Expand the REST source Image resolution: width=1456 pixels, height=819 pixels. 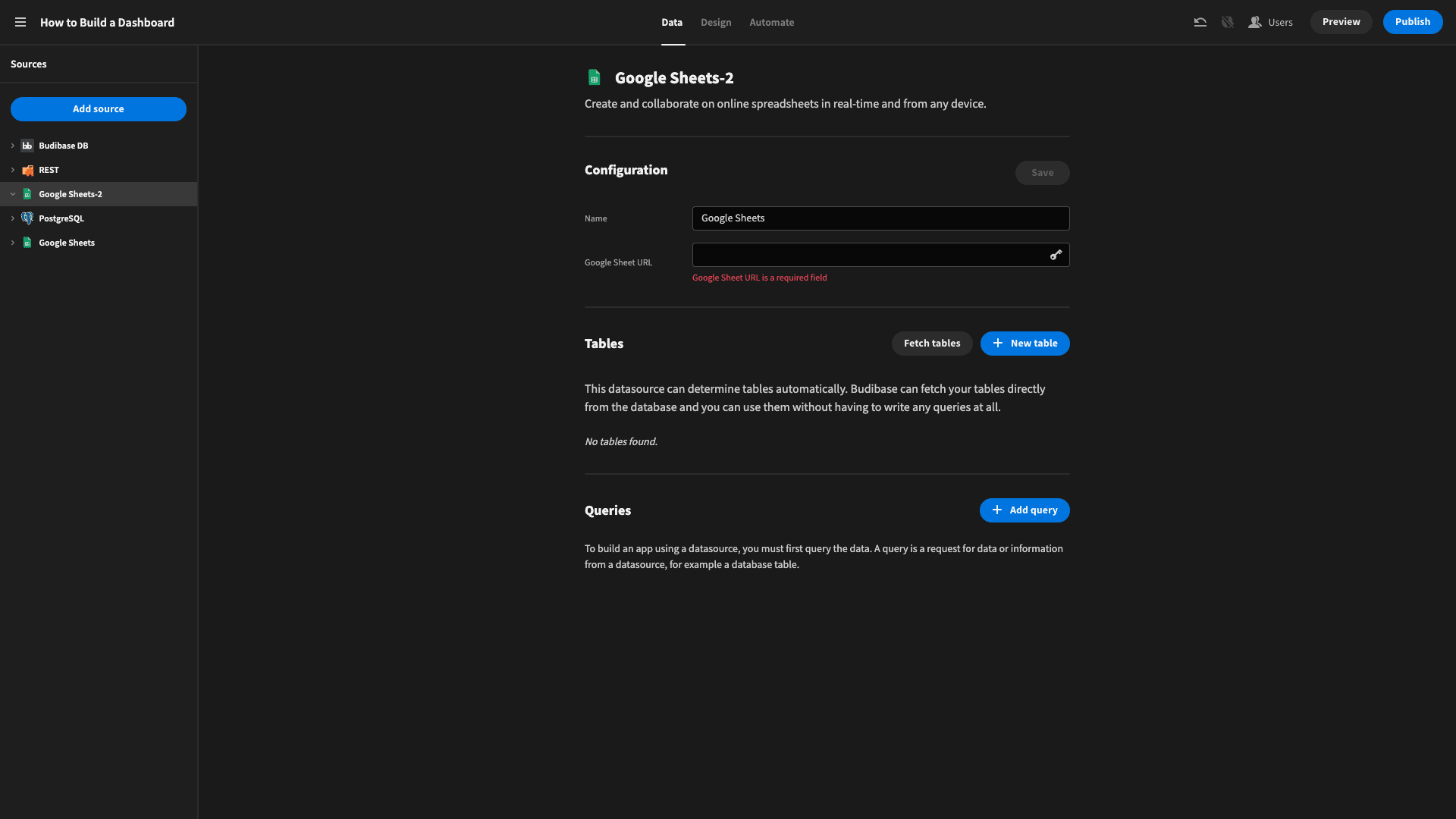point(12,170)
